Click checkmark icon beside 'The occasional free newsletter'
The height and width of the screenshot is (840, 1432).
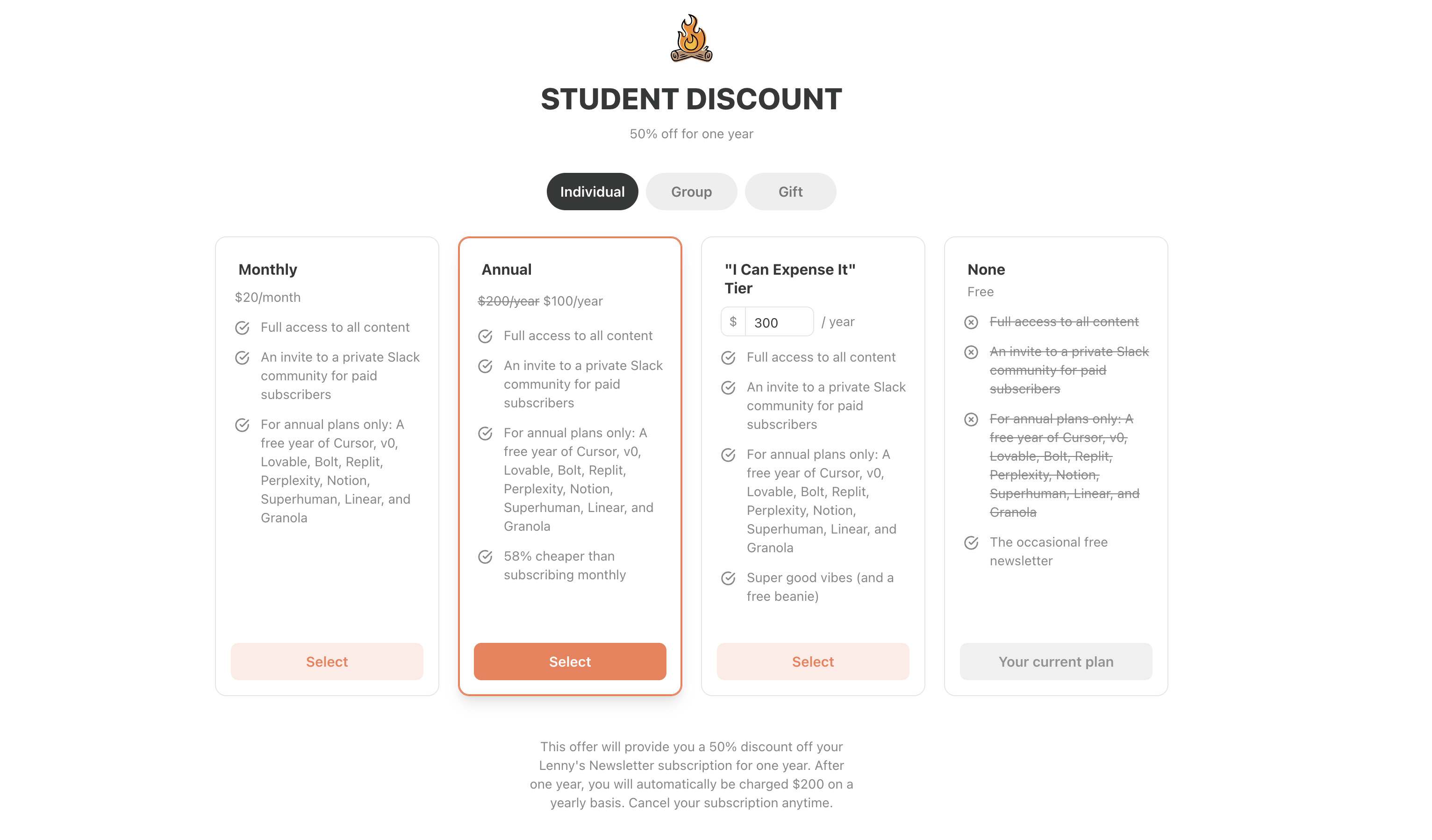(x=971, y=542)
